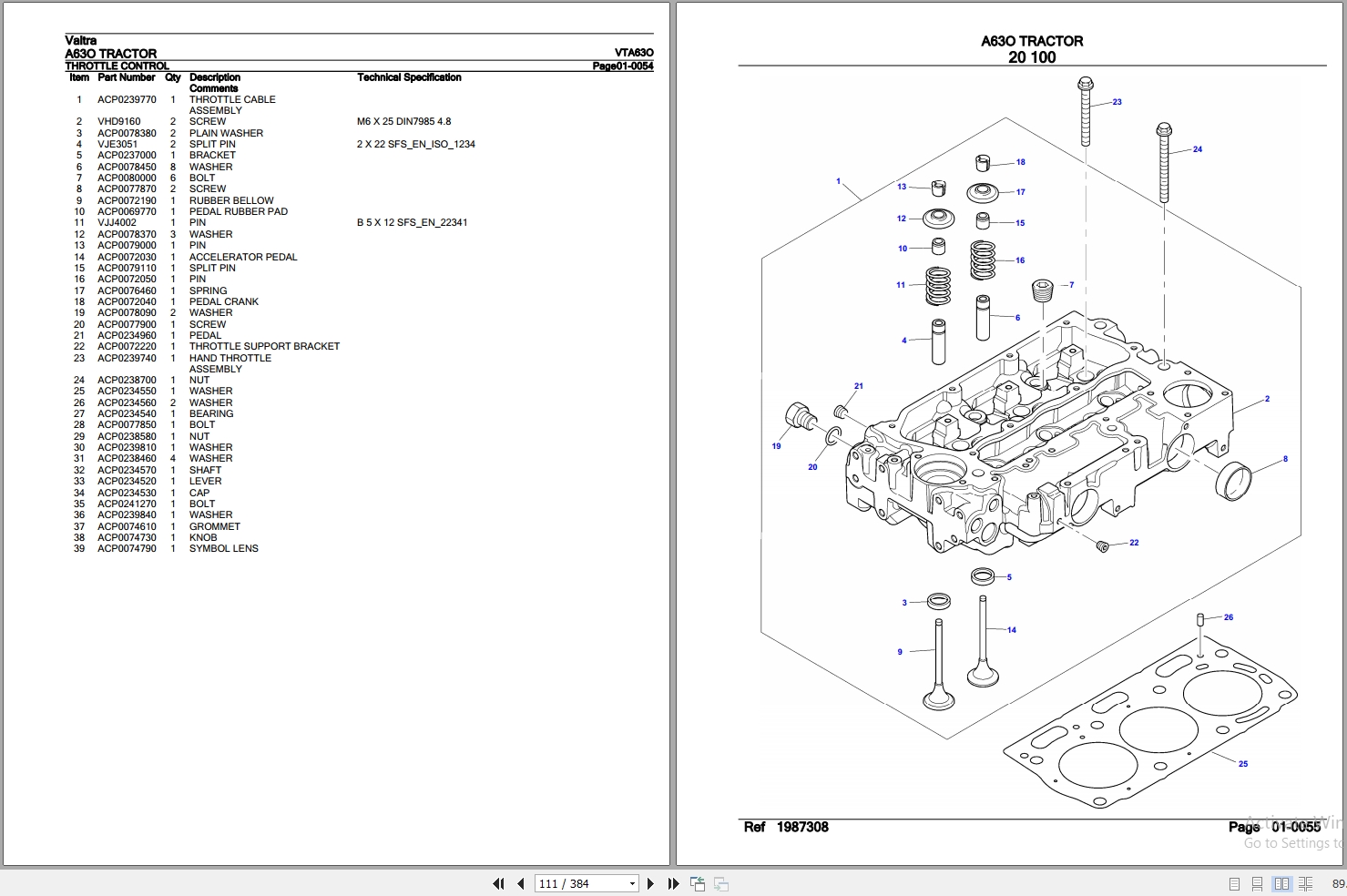This screenshot has height=896, width=1347.
Task: Click part number VHD9160
Action: tap(119, 121)
